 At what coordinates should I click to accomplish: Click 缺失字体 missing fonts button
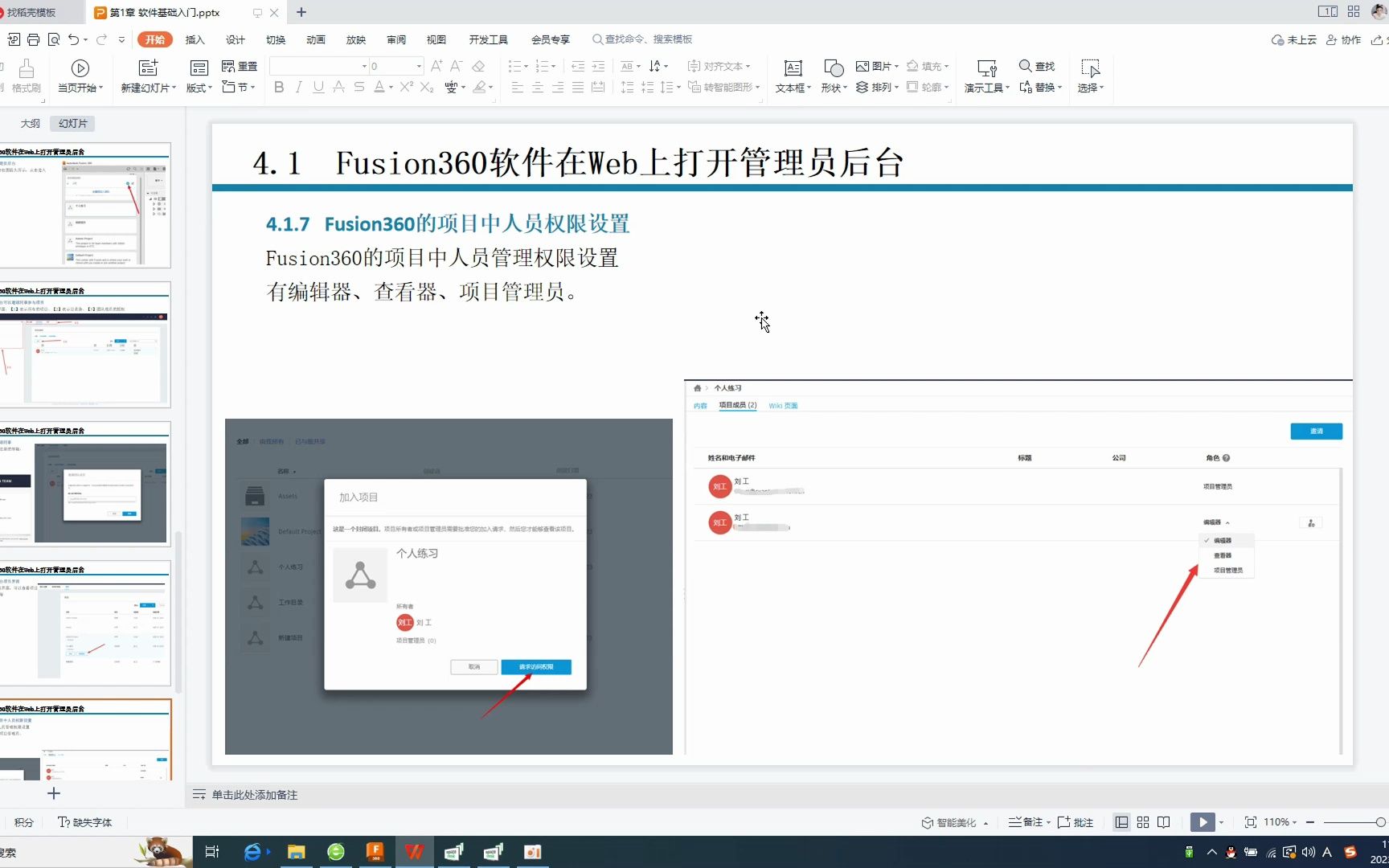85,822
